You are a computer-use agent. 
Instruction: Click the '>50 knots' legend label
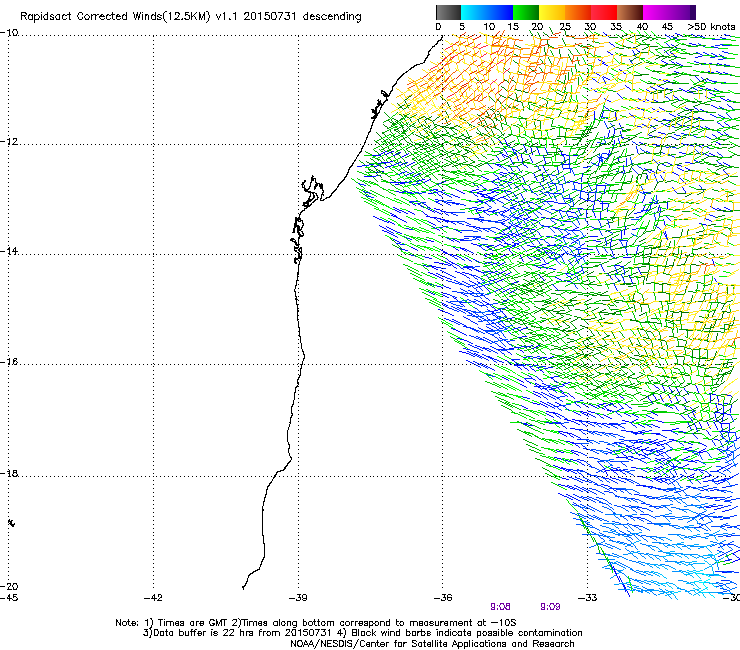tap(711, 27)
